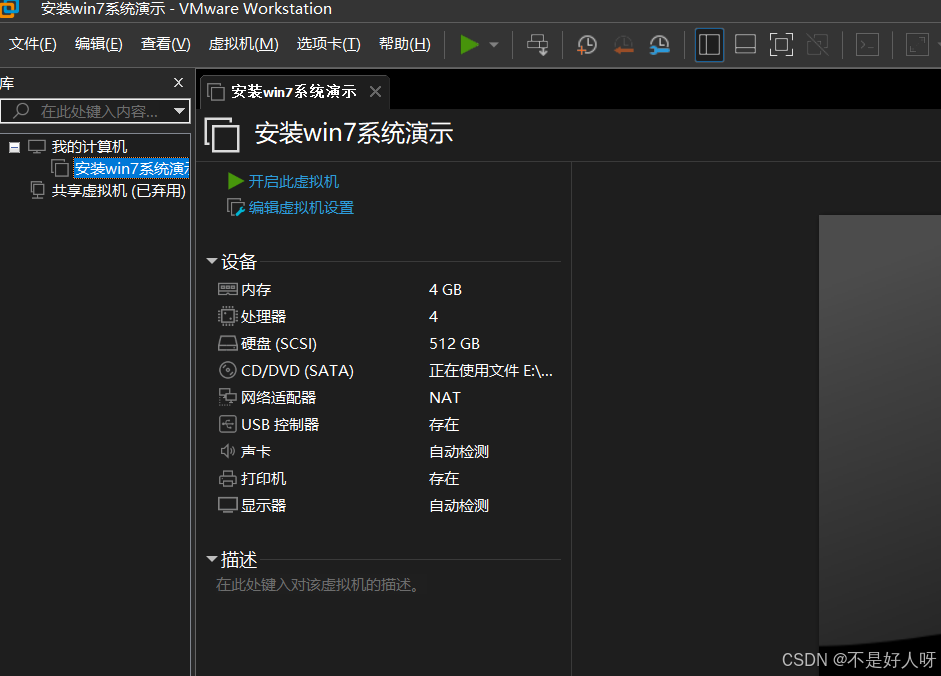Screen dimensions: 941x676
Task: Collapse the 设备 section
Action: (211, 261)
